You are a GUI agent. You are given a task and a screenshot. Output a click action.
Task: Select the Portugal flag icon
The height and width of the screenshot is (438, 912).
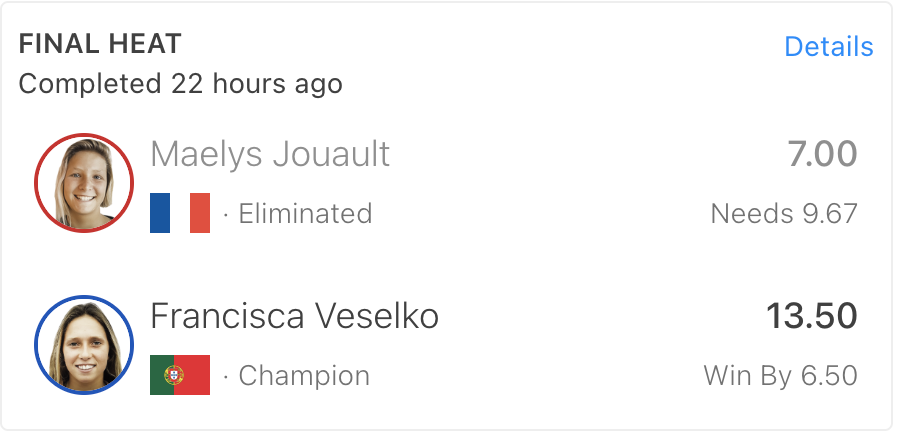[x=180, y=375]
